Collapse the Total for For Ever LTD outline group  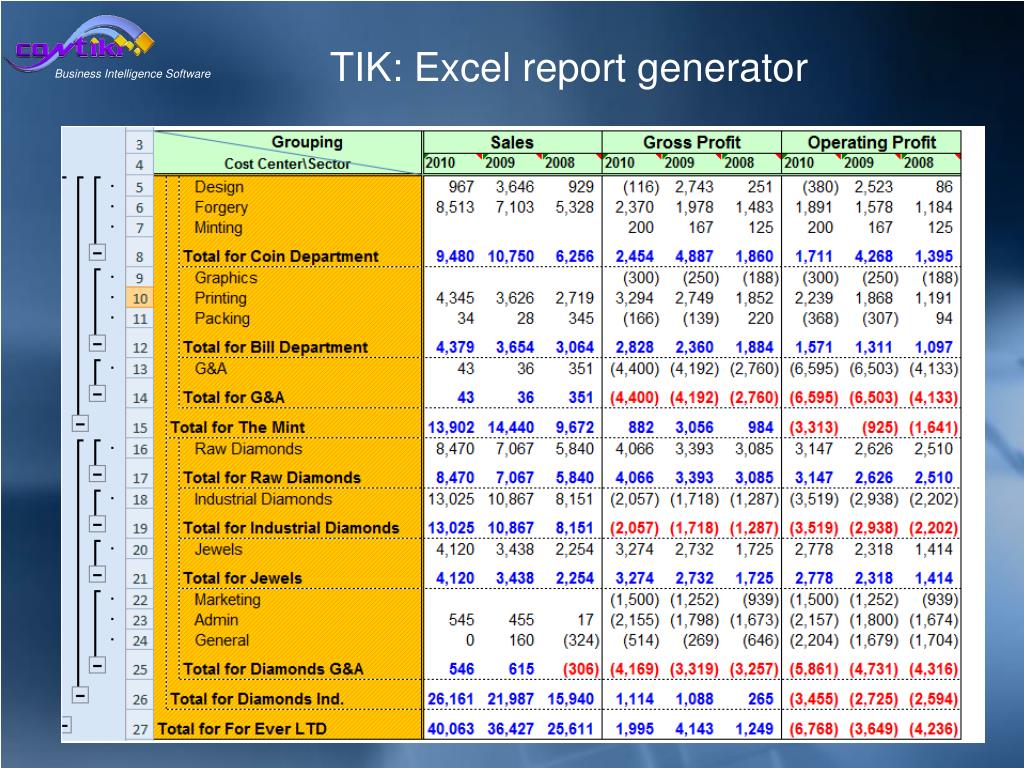[66, 724]
